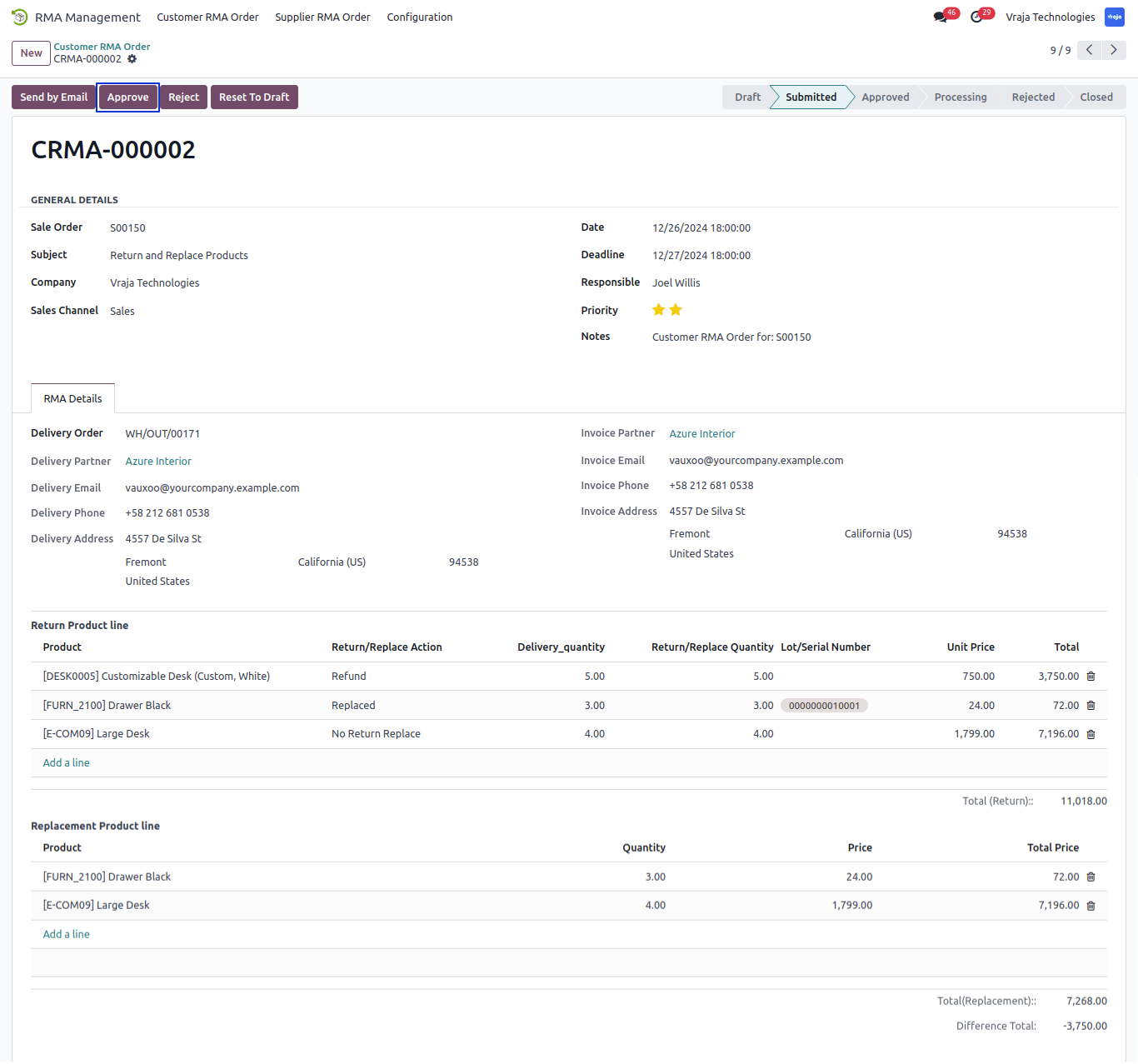Open the chat messages notification icon
The width and height of the screenshot is (1138, 1064).
click(x=941, y=17)
